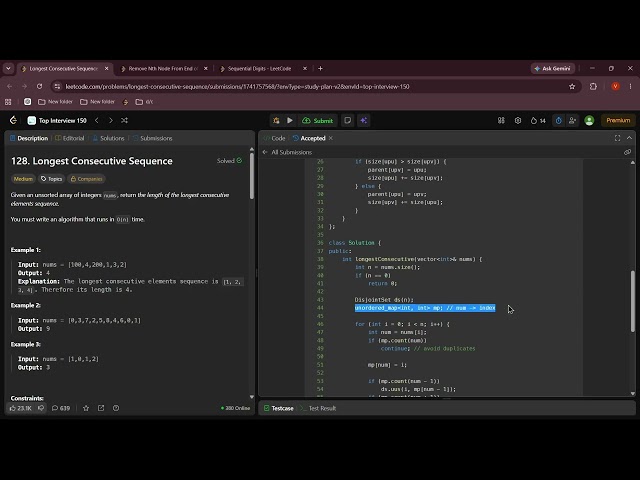This screenshot has height=480, width=640.
Task: Pick a random problem with shuffle icon
Action: 124,120
